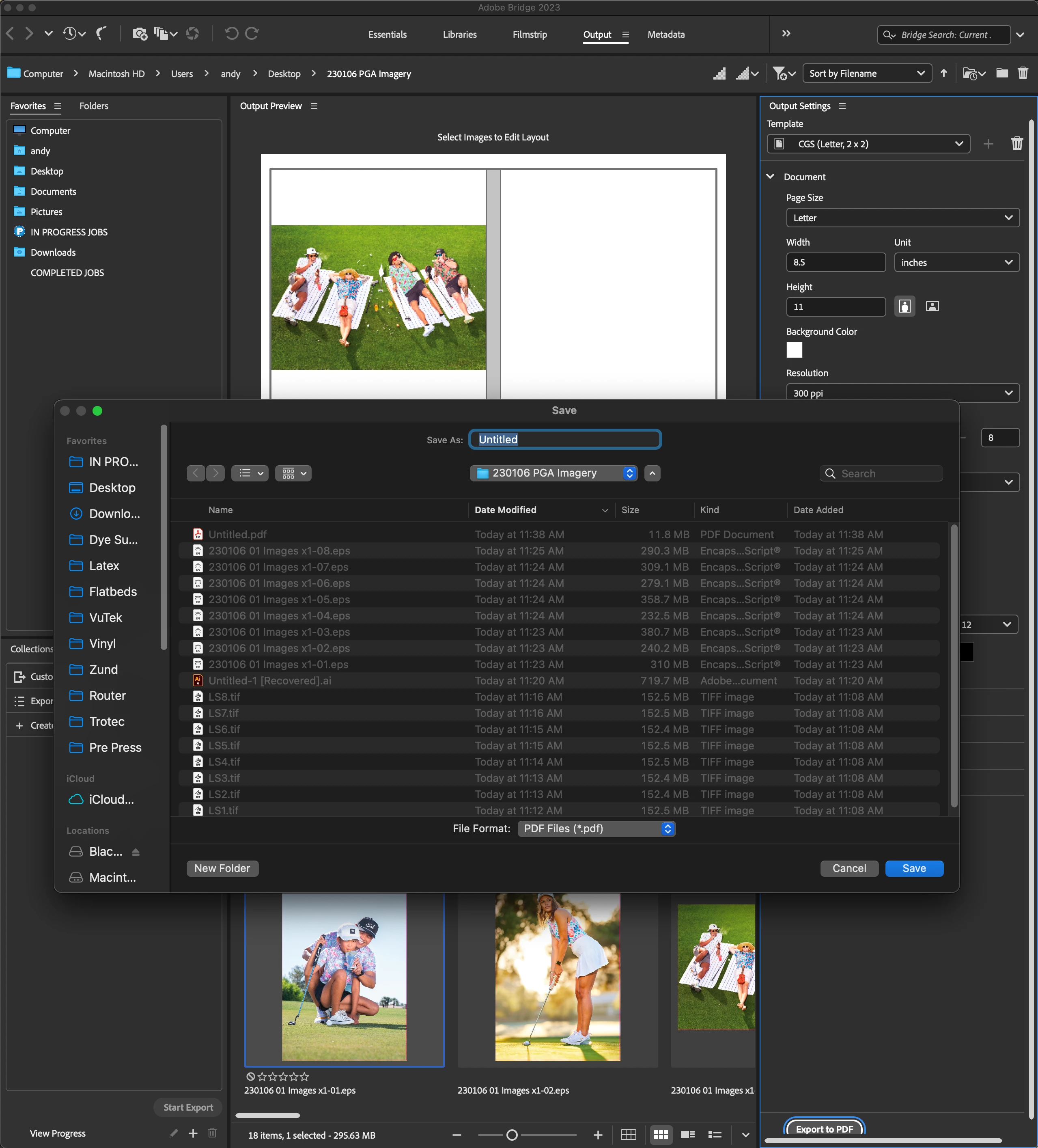Click the get photos from camera icon
This screenshot has width=1038, height=1148.
click(x=140, y=34)
